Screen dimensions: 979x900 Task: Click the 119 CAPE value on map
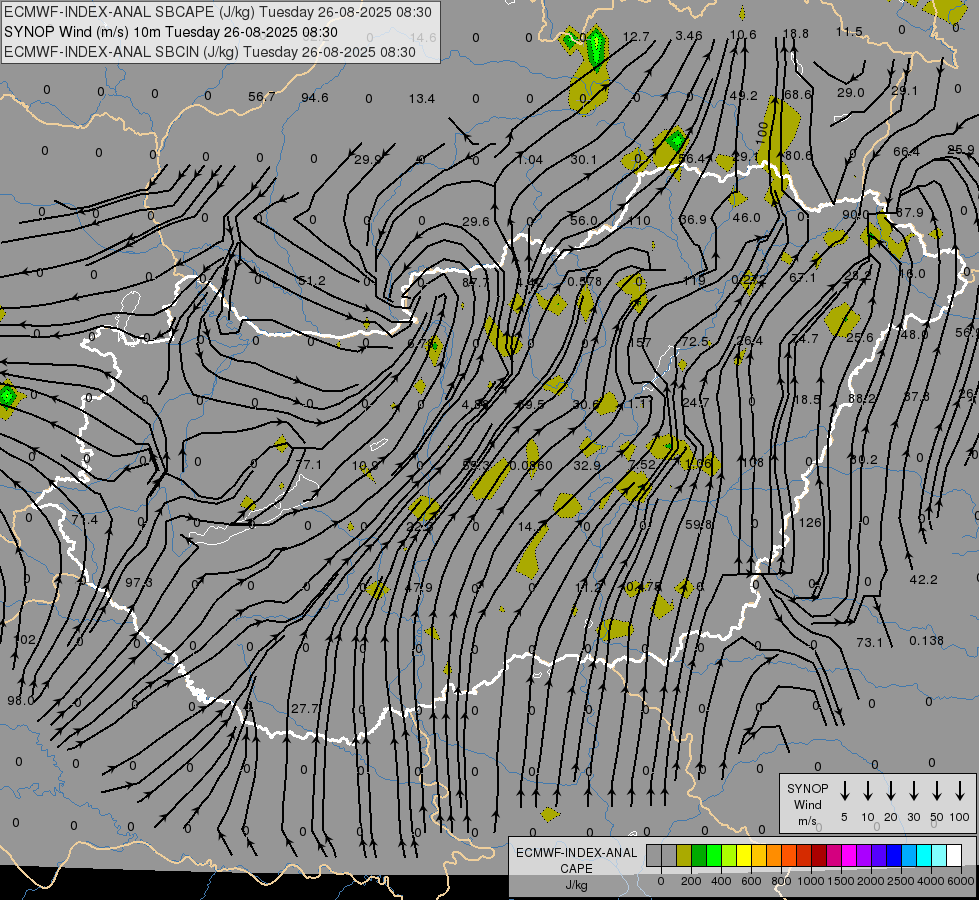tap(694, 280)
